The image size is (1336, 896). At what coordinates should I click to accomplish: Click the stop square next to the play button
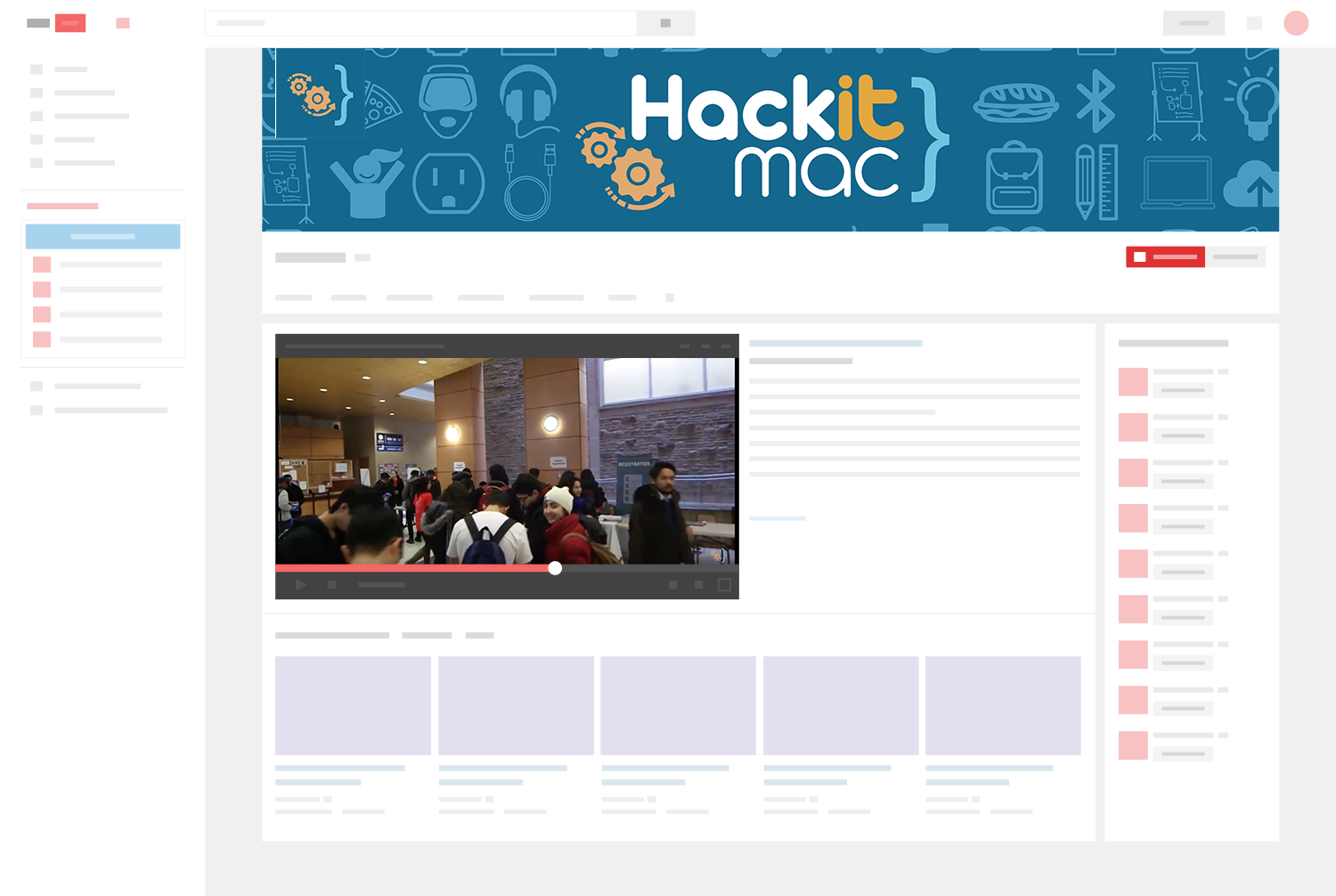tap(331, 585)
